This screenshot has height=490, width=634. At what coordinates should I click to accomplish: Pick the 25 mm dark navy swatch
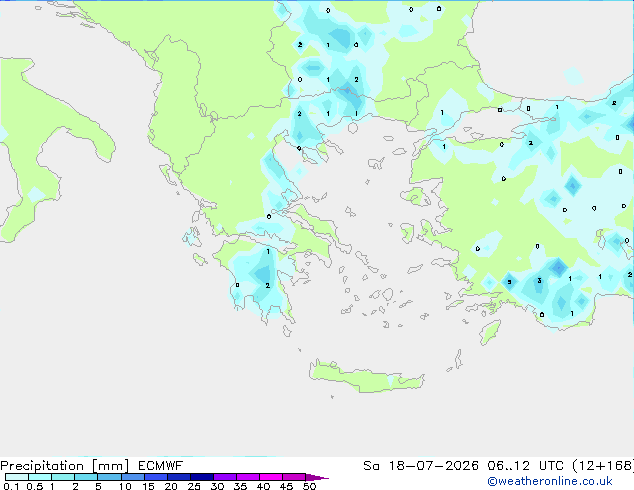coord(202,477)
